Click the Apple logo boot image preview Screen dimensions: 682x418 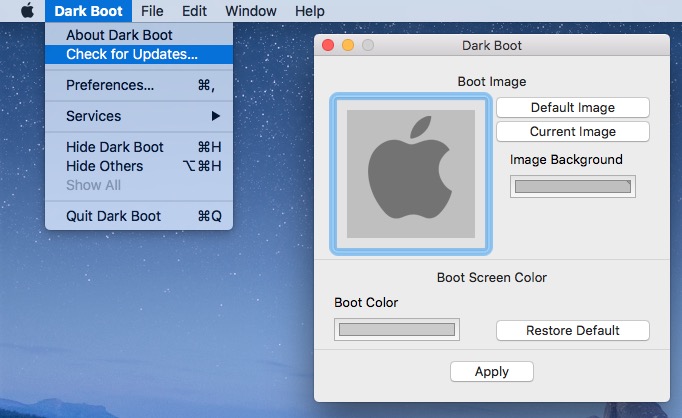pos(410,174)
